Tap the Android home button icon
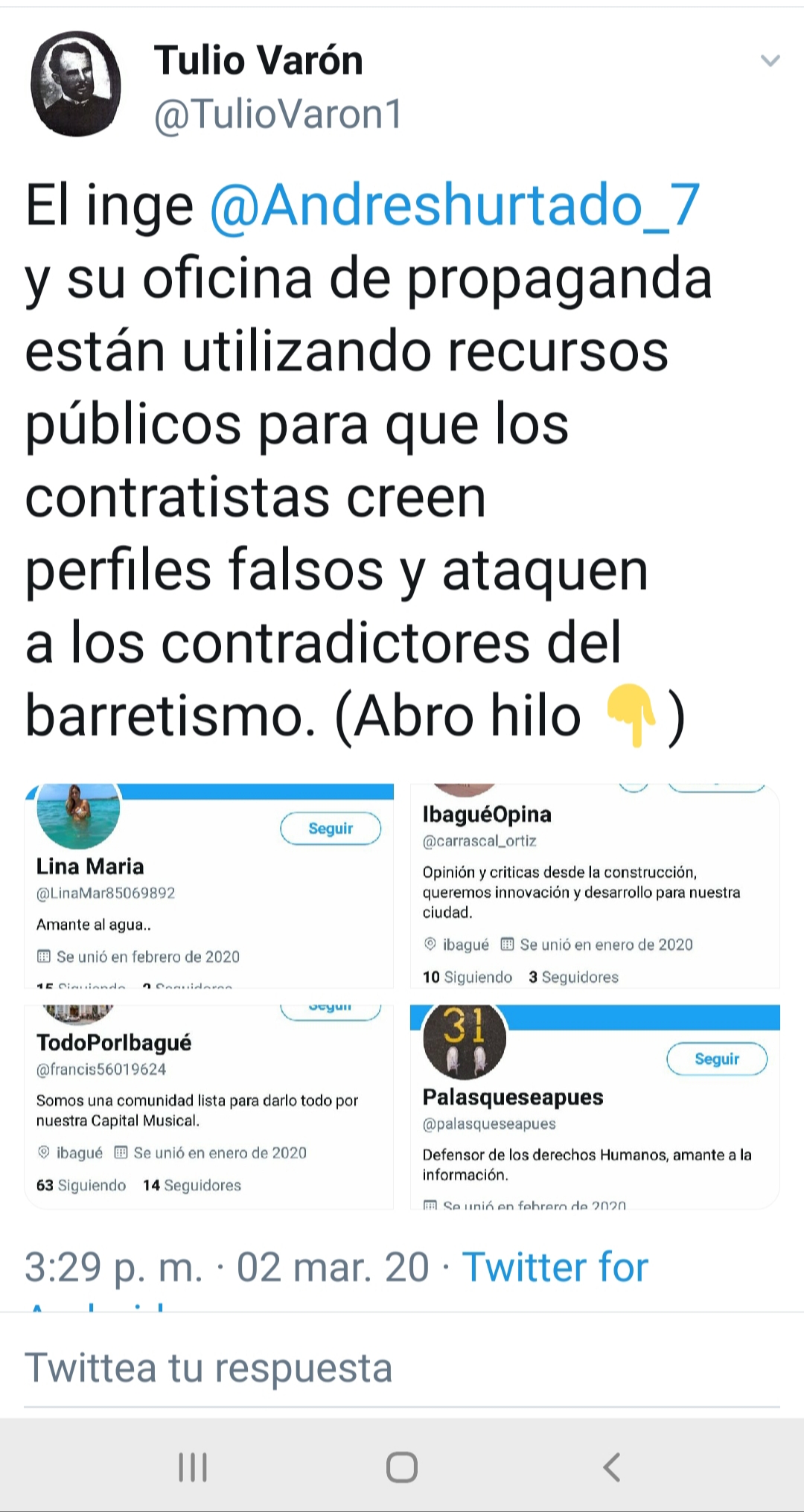804x1512 pixels. tap(402, 1467)
